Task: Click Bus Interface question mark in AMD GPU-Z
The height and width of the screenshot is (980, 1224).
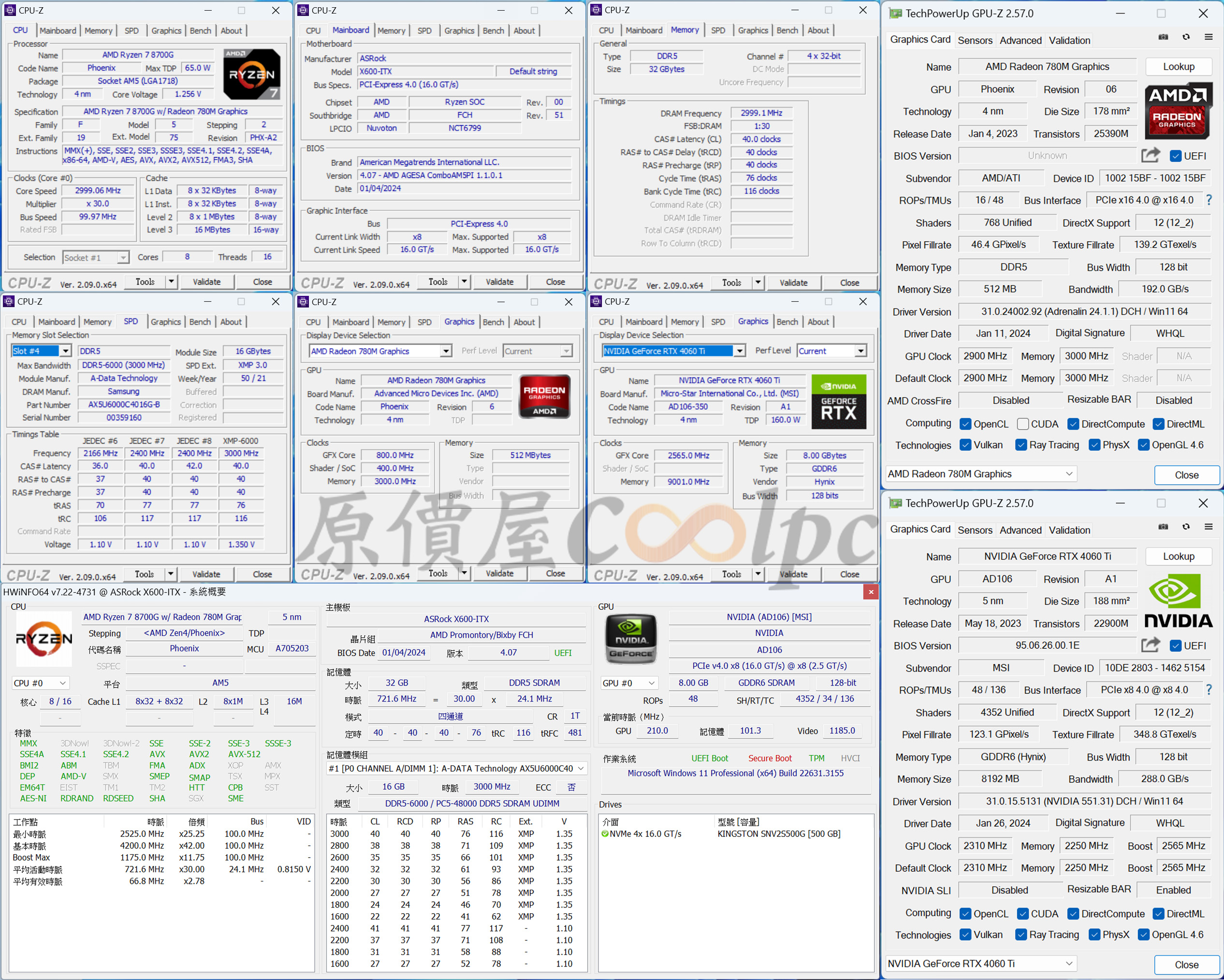Action: pos(1209,200)
